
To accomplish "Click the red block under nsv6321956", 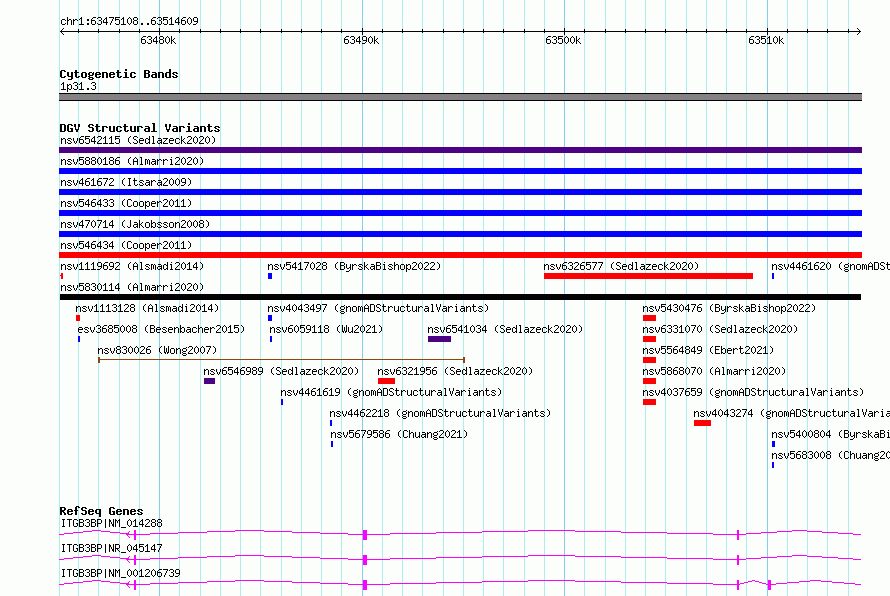I will pos(386,381).
